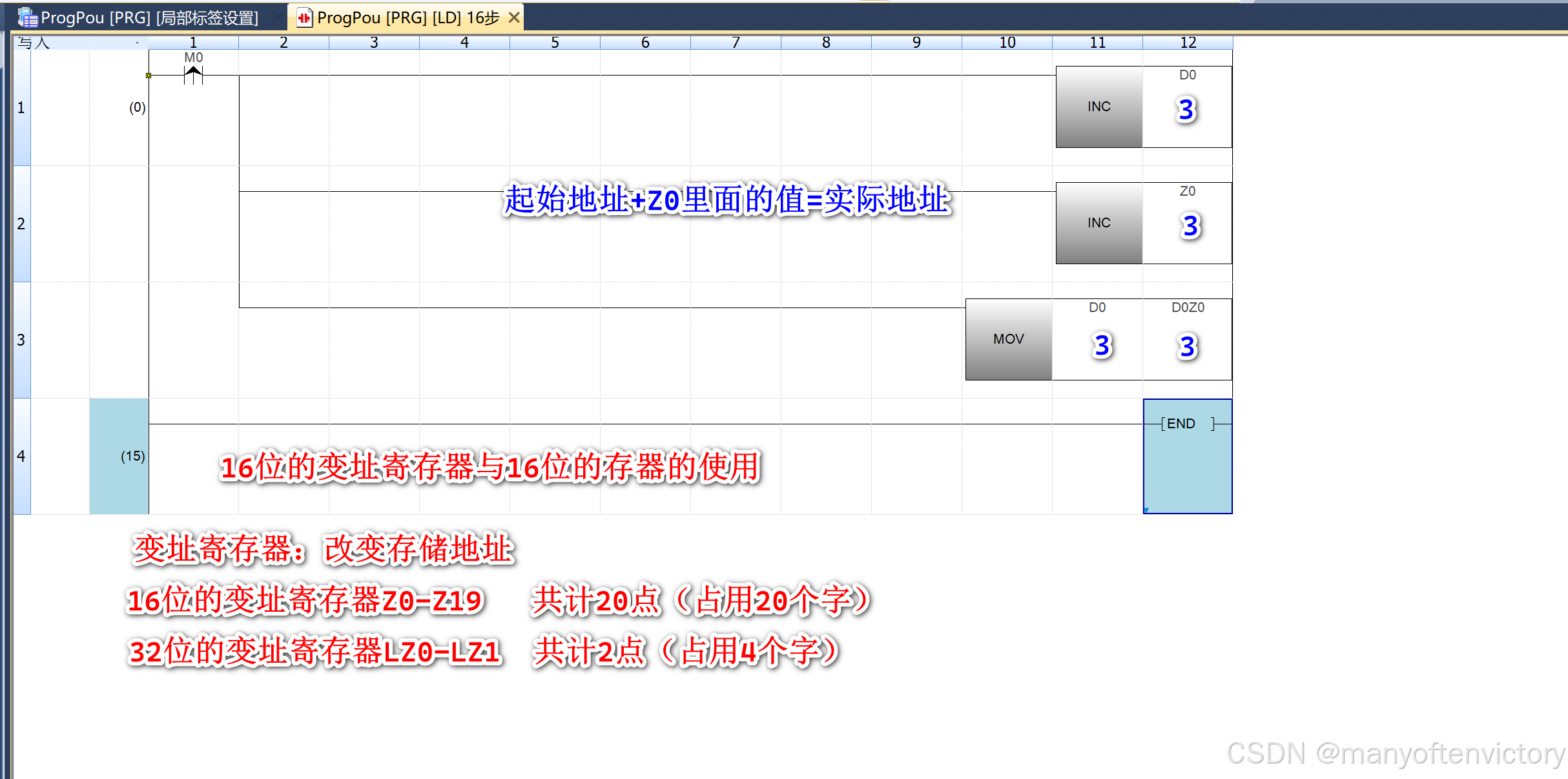Click the monitored value 3 under Z0
The height and width of the screenshot is (779, 1568).
[1190, 226]
